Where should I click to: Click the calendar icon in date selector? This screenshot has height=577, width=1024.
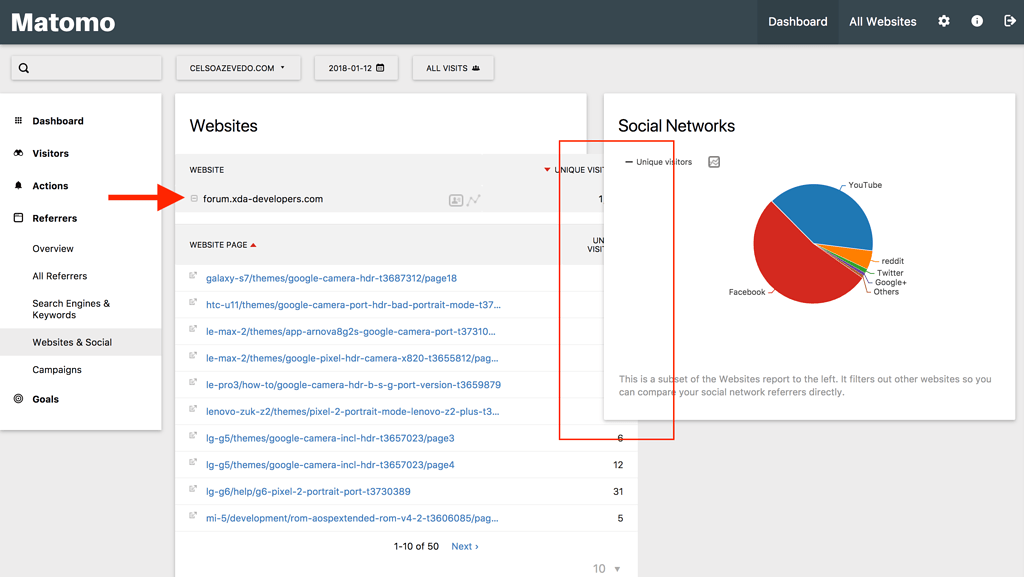tap(380, 68)
